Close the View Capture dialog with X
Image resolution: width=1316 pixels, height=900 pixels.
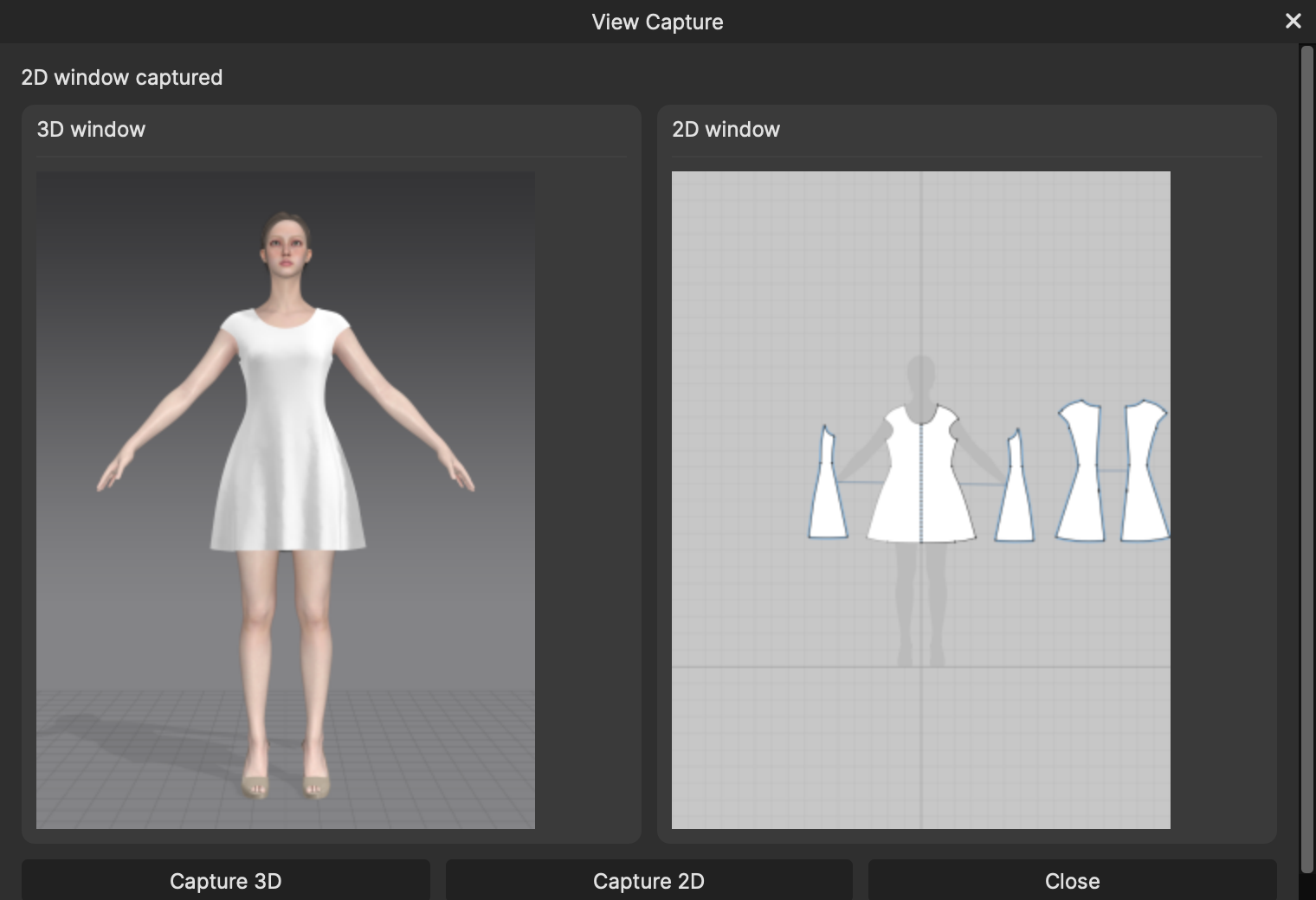tap(1293, 21)
